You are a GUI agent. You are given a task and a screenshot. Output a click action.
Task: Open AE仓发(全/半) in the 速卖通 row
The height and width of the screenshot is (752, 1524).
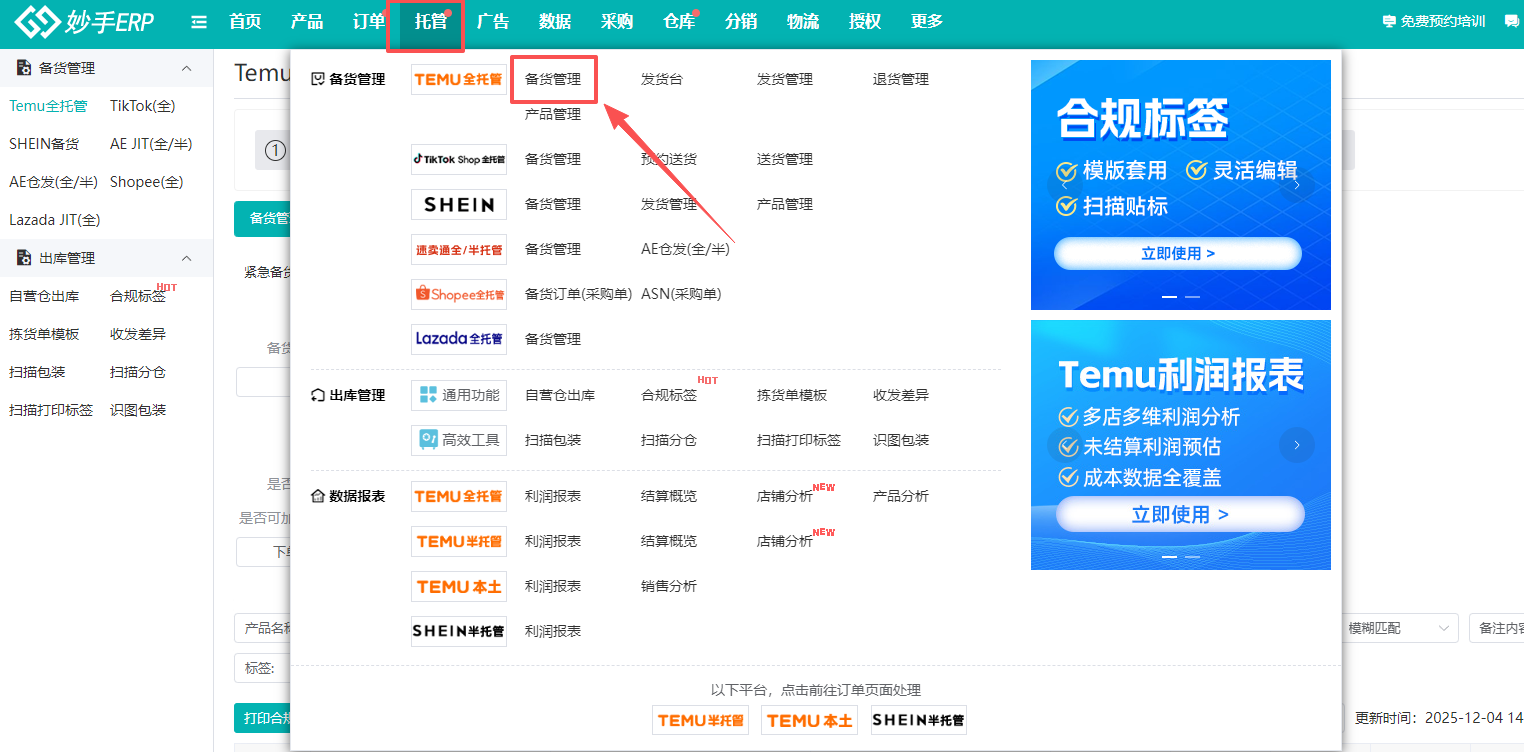685,249
